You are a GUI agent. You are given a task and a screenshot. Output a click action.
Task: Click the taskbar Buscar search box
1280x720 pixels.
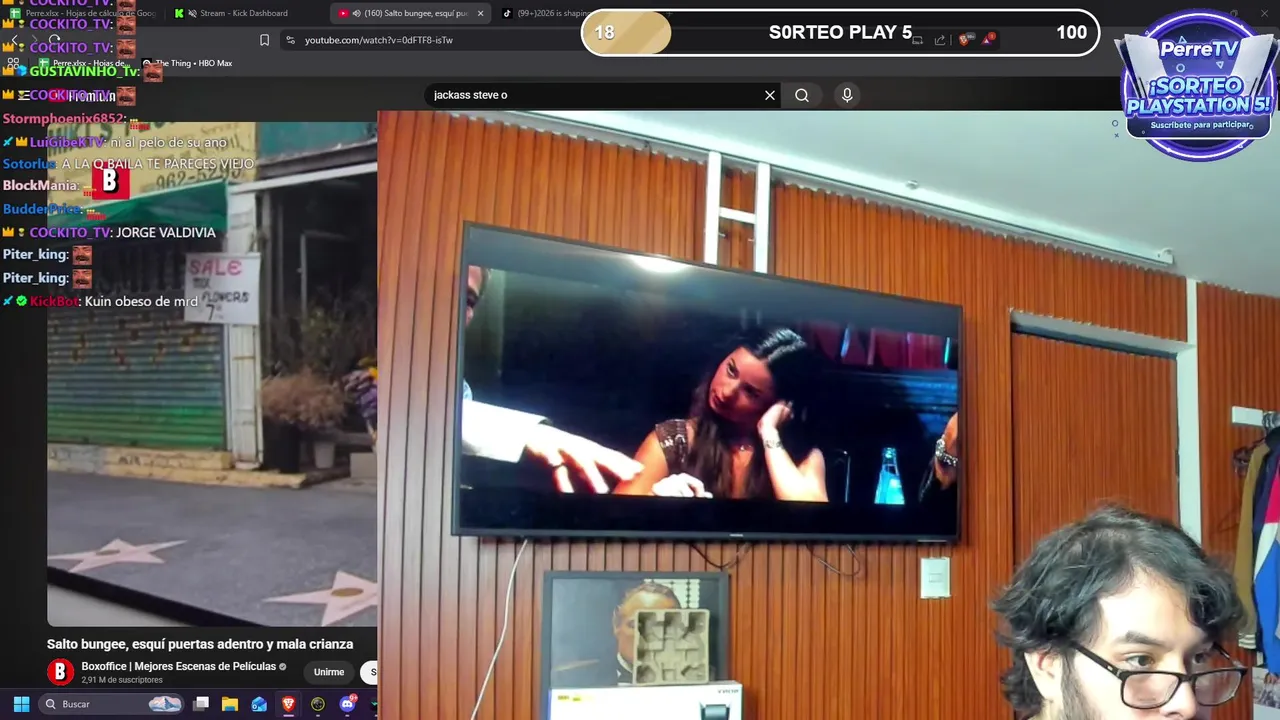pyautogui.click(x=112, y=704)
